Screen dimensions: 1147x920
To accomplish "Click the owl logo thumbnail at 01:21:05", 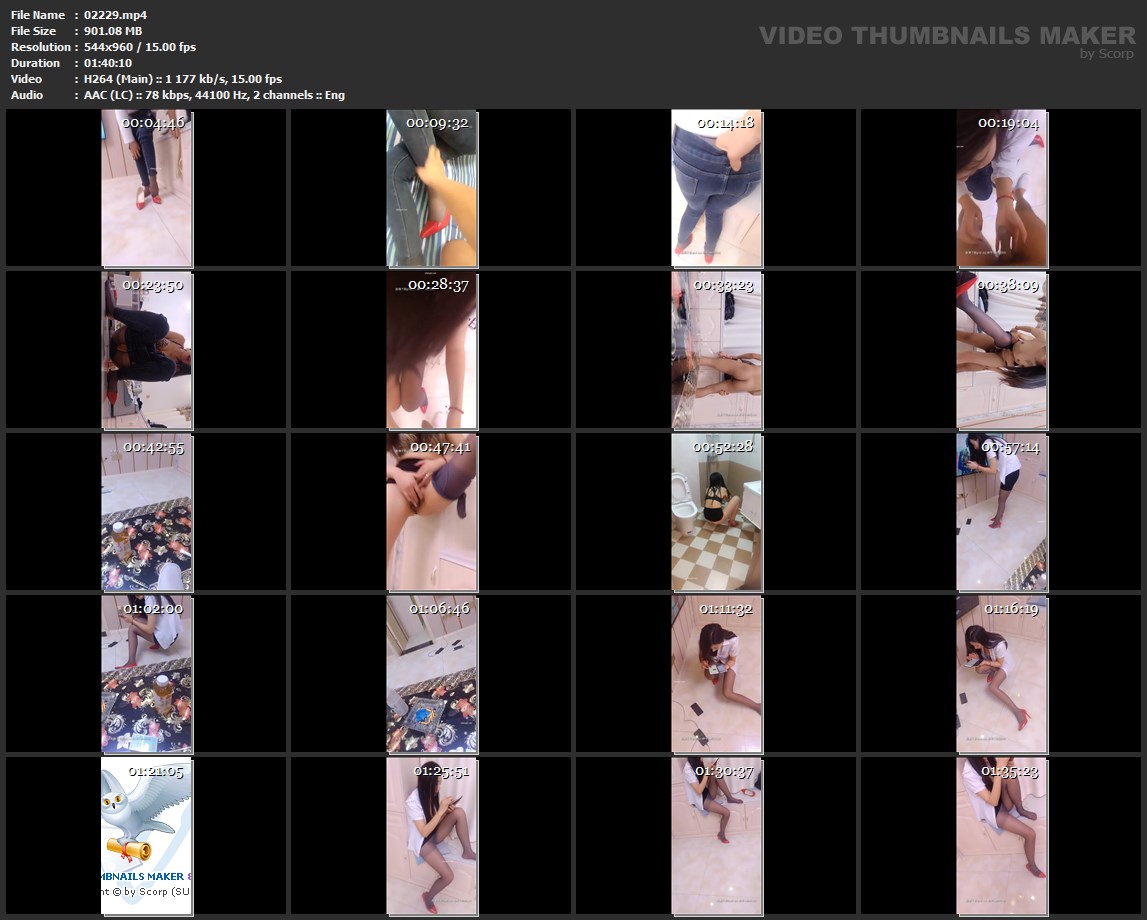I will click(146, 836).
